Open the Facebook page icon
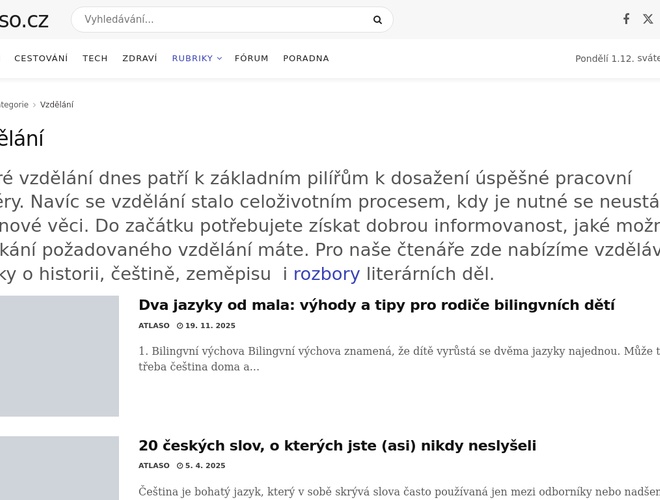The height and width of the screenshot is (500, 660). pyautogui.click(x=626, y=19)
